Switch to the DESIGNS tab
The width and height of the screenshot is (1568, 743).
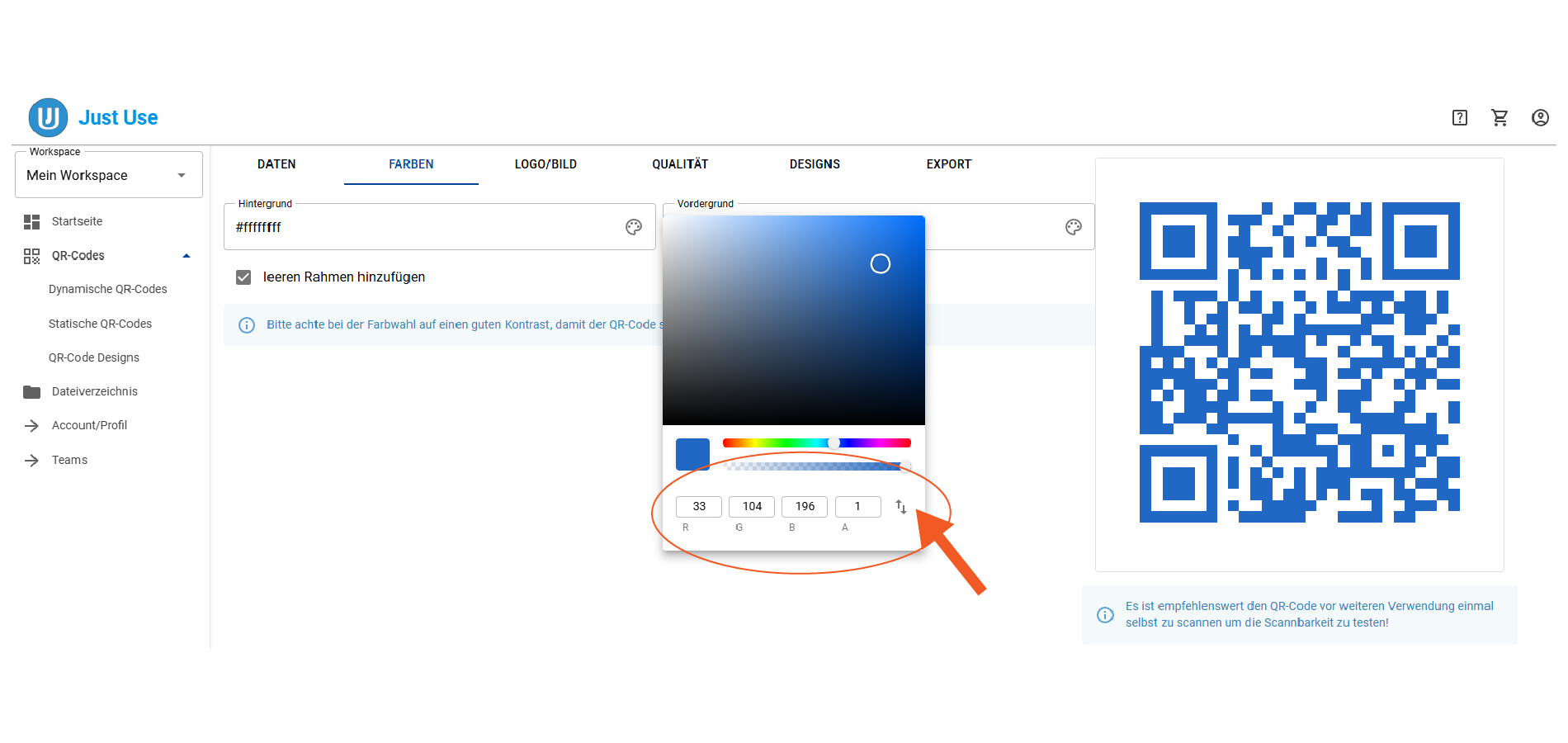coord(815,164)
